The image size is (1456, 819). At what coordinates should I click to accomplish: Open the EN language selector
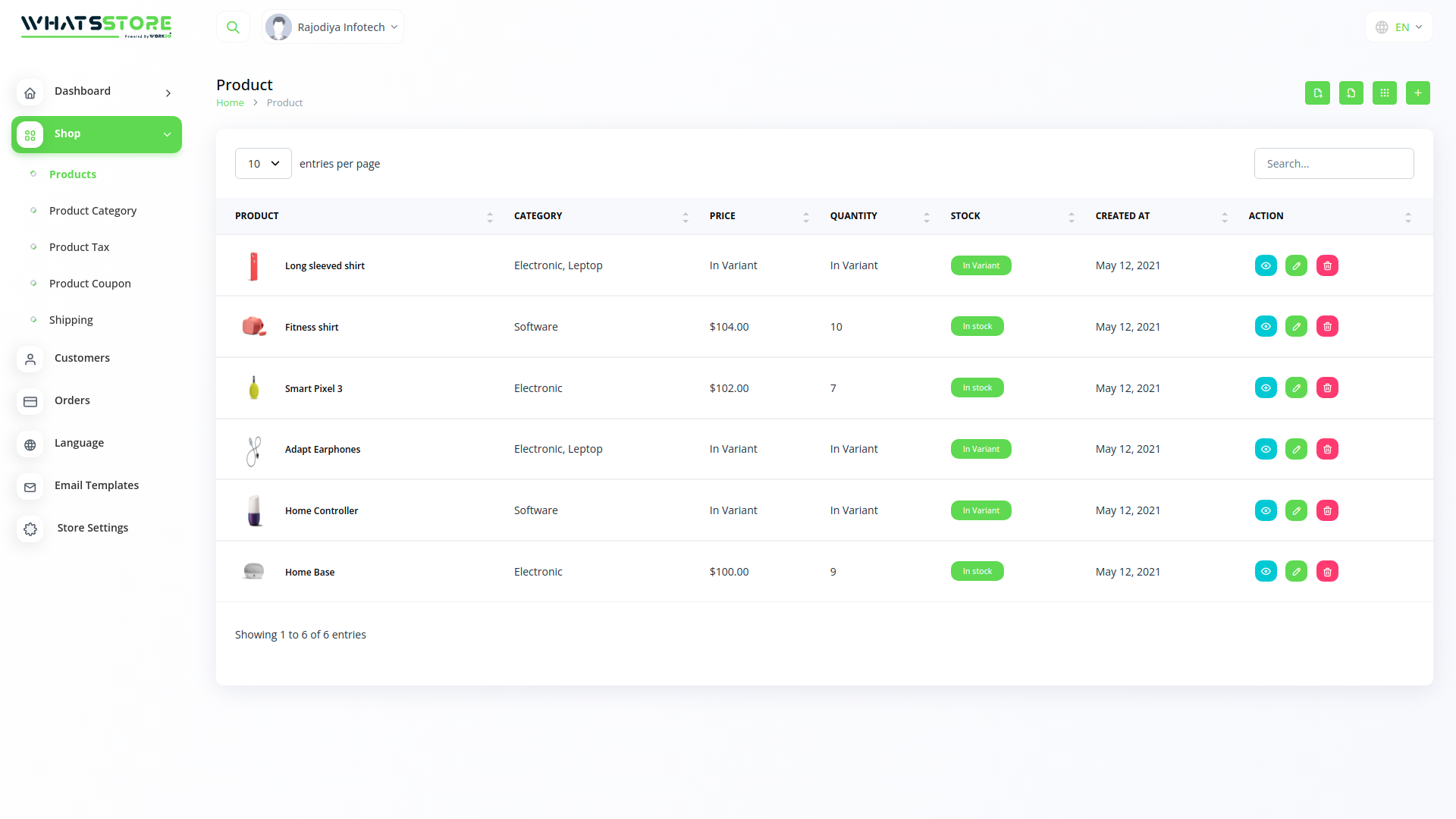point(1398,27)
